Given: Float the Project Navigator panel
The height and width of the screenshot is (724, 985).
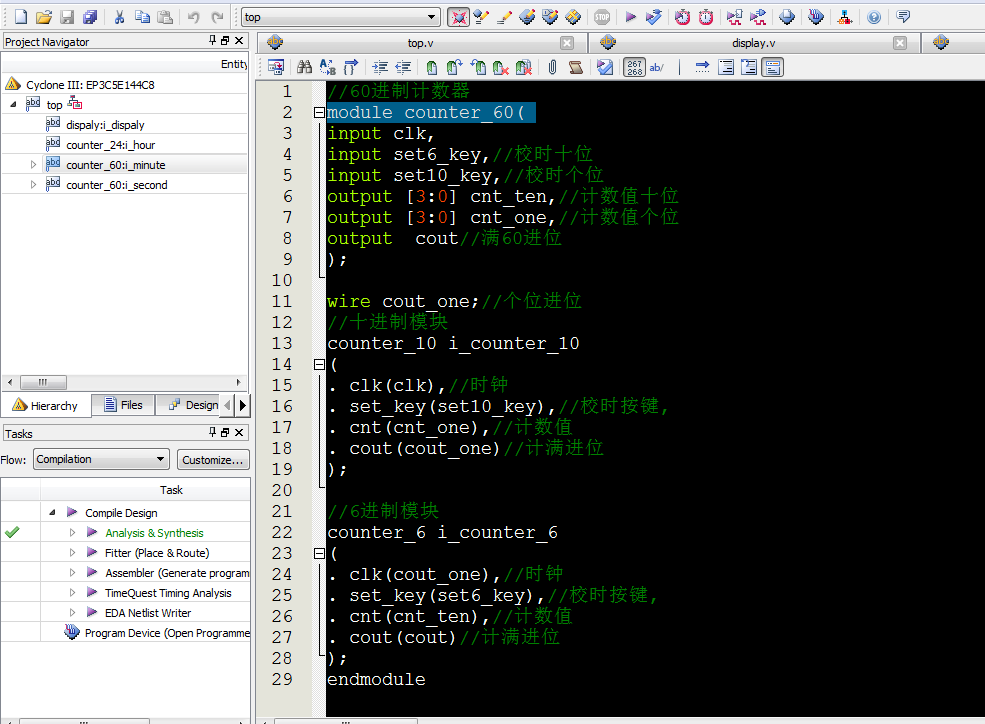Looking at the screenshot, I should point(225,41).
